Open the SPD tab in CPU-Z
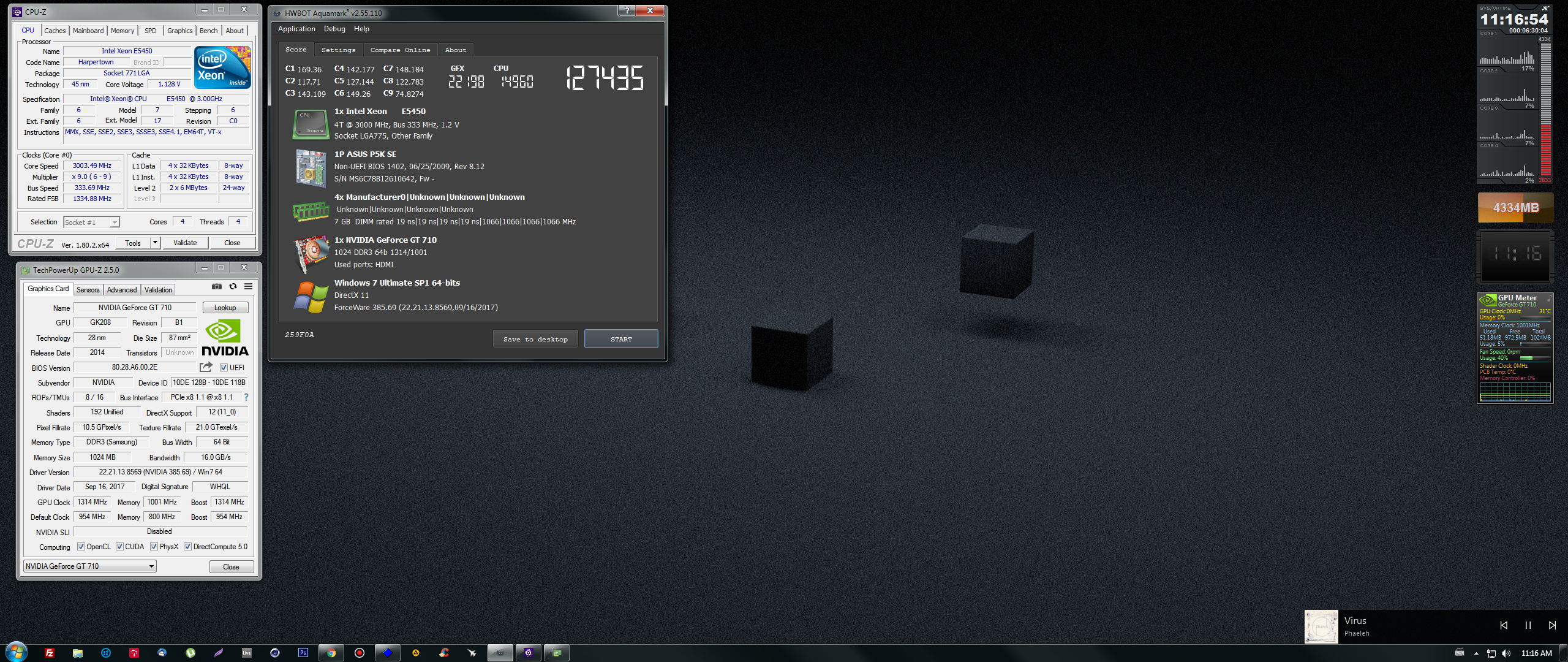 [151, 31]
